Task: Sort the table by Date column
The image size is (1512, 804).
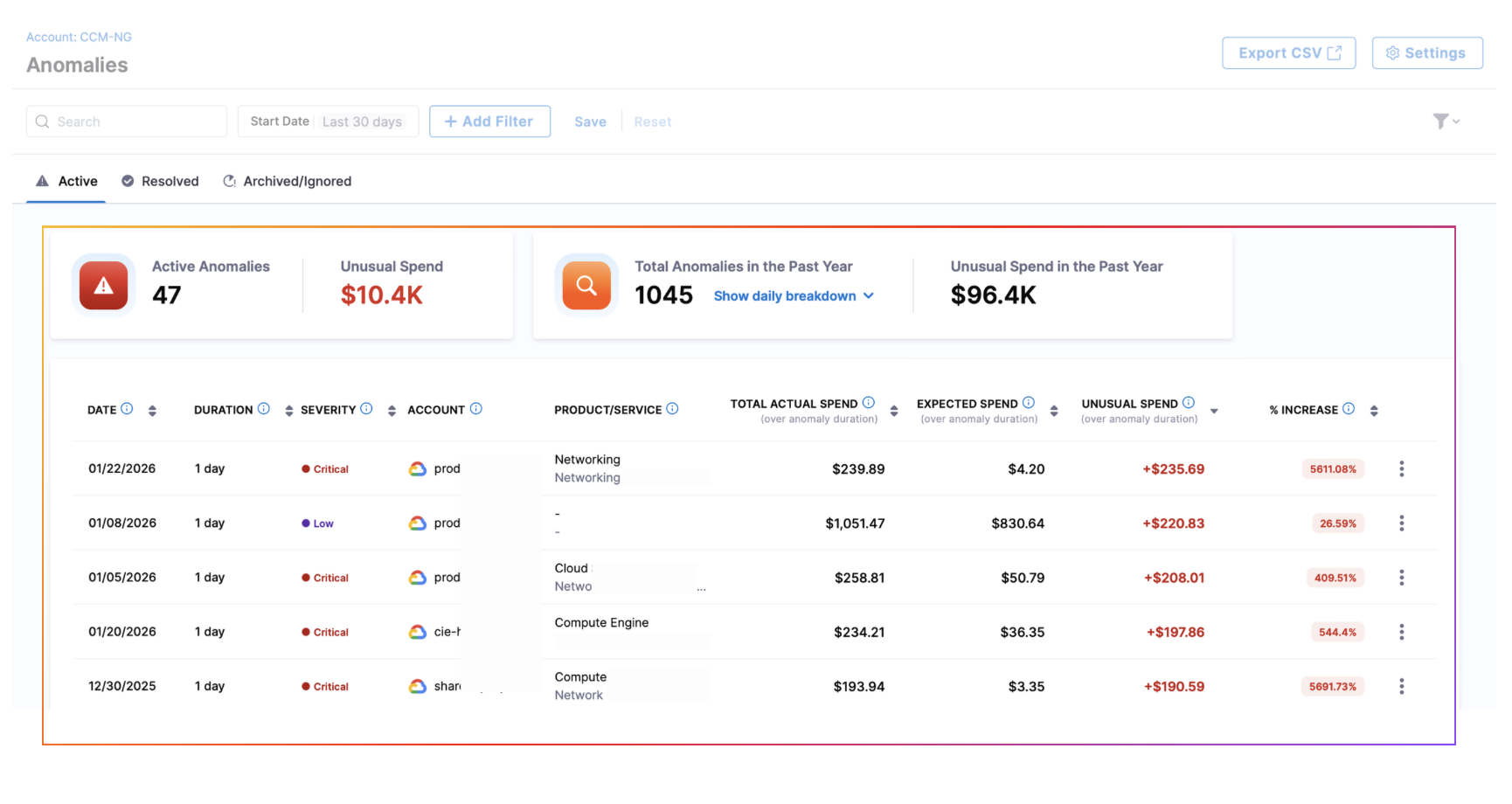Action: (152, 411)
